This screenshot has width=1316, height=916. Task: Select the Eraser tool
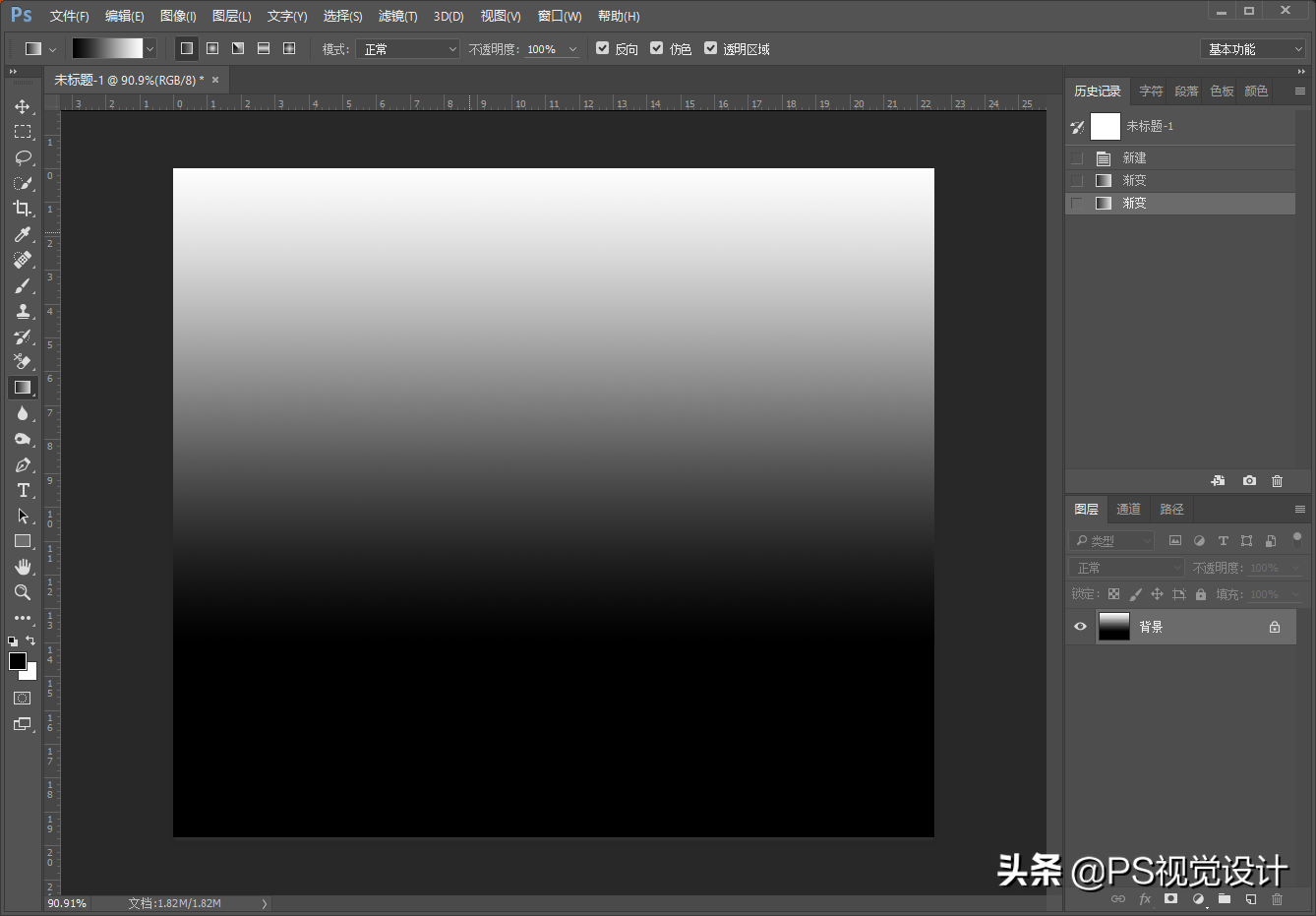click(x=23, y=362)
